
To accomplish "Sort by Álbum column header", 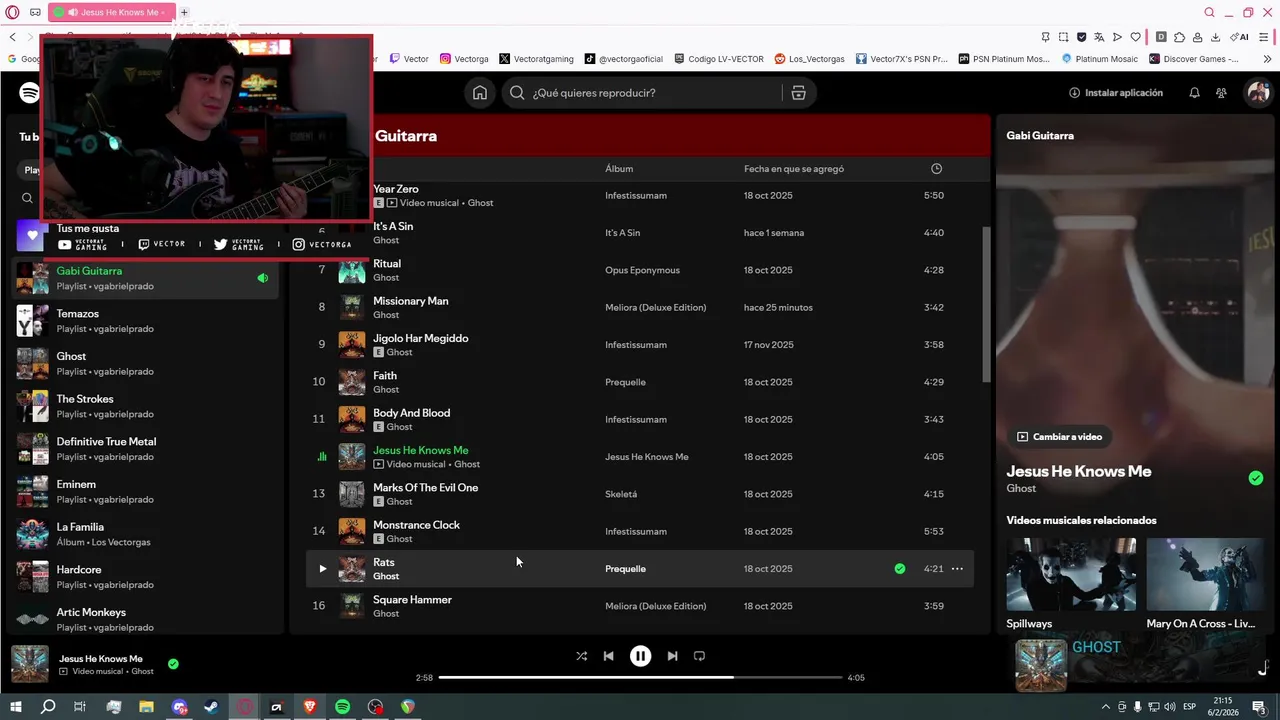I will click(x=619, y=169).
